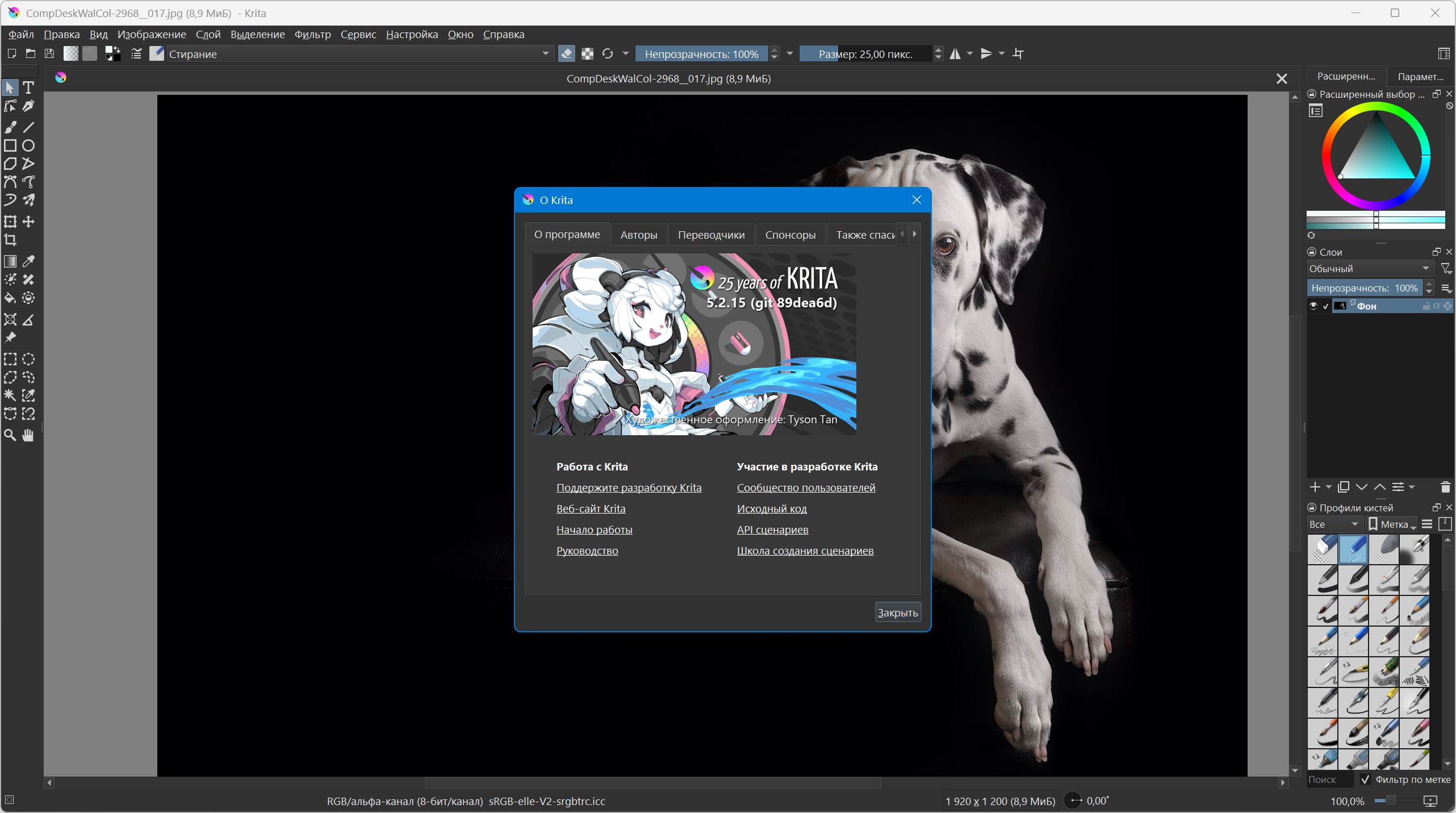Choose the Zoom magnifier tool
This screenshot has width=1456, height=813.
10,435
